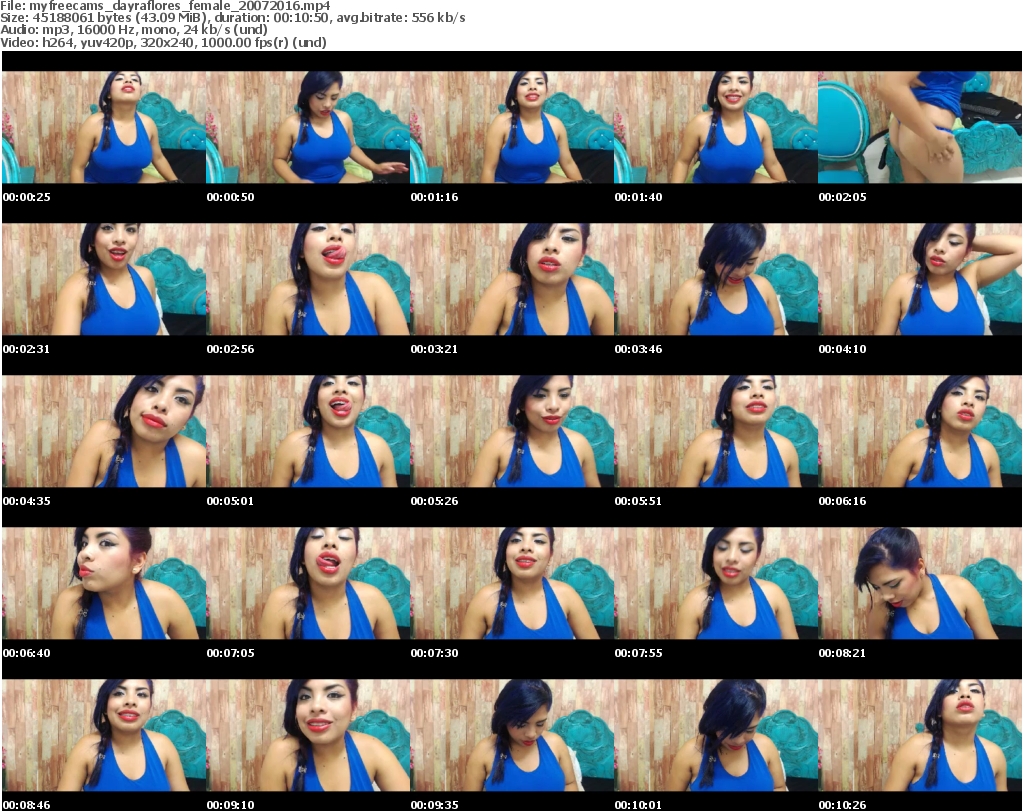1024x811 pixels.
Task: Select the 00:01:16 timestamp text
Action: (434, 197)
